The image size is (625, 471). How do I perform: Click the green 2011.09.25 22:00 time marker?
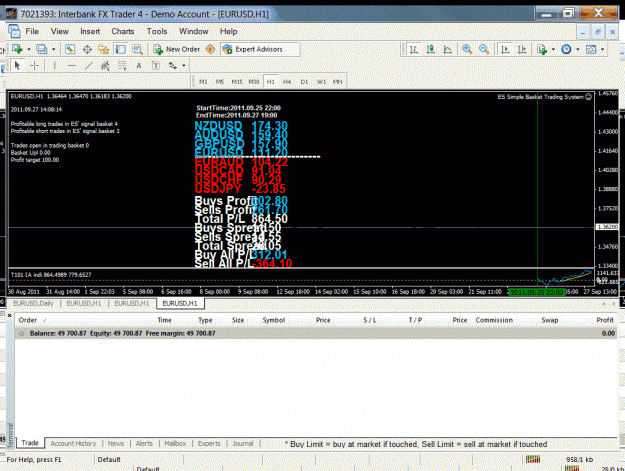click(x=537, y=292)
